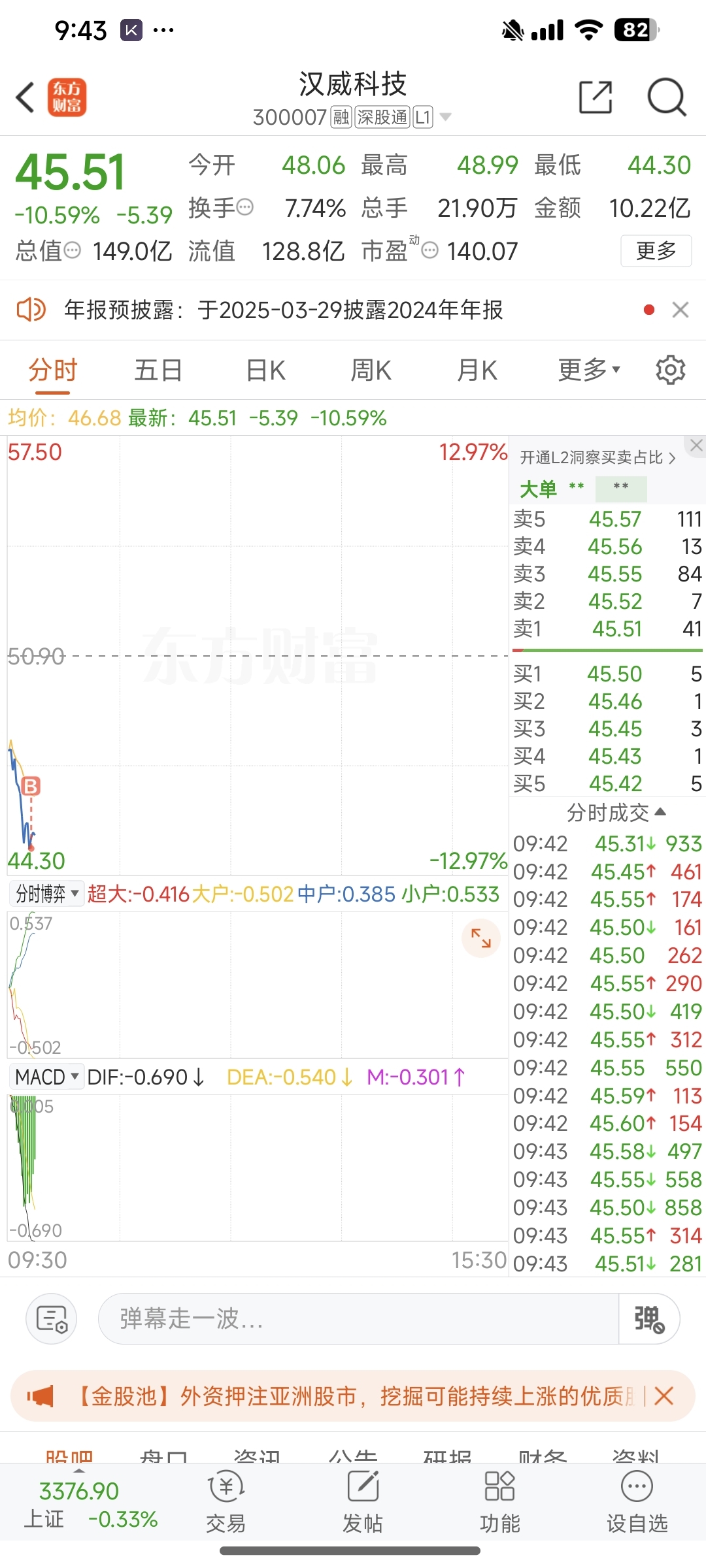Tap the danmaku list settings icon
The image size is (706, 1568).
52,1318
